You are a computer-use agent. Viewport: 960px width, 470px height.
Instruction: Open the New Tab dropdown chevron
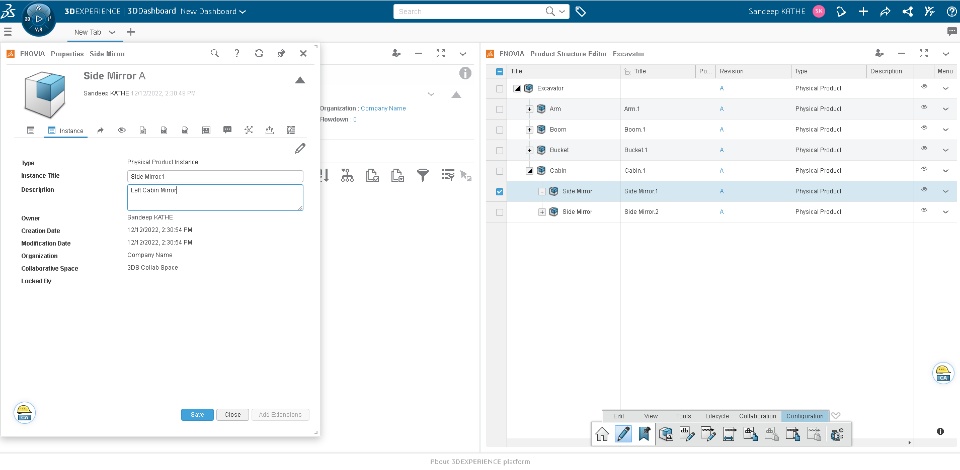pyautogui.click(x=112, y=32)
